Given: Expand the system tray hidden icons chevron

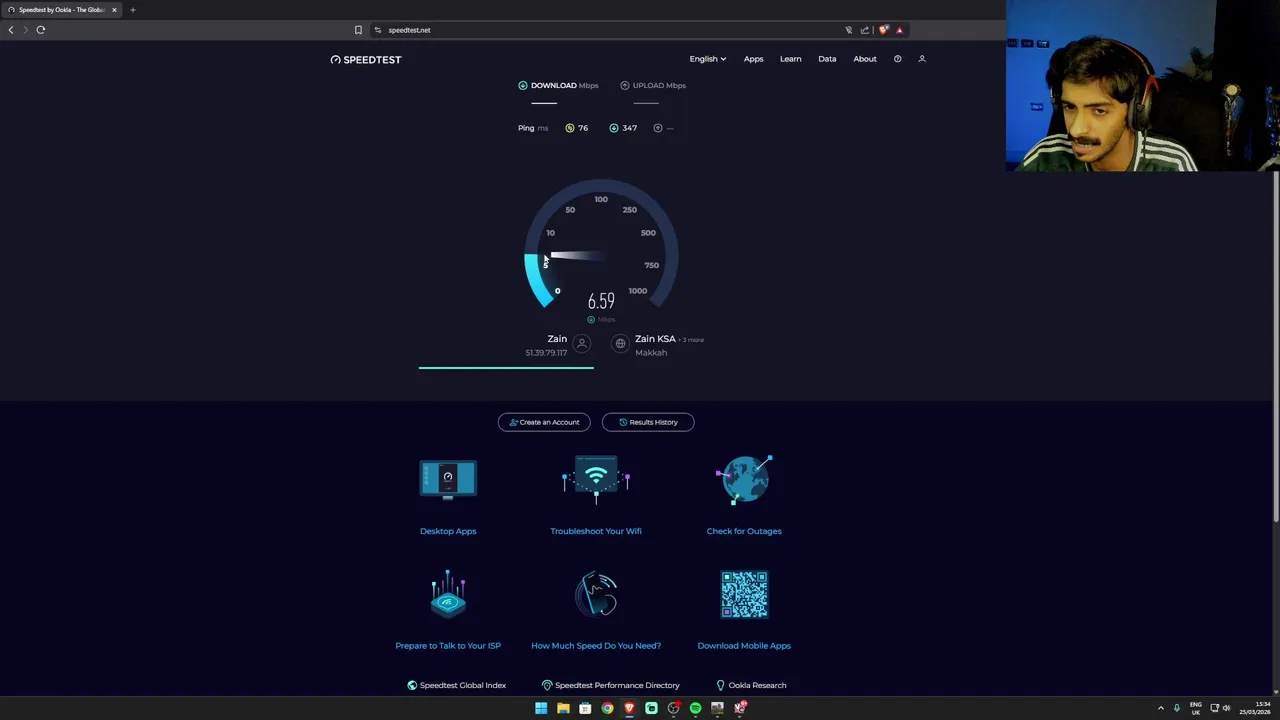Looking at the screenshot, I should tap(1161, 708).
